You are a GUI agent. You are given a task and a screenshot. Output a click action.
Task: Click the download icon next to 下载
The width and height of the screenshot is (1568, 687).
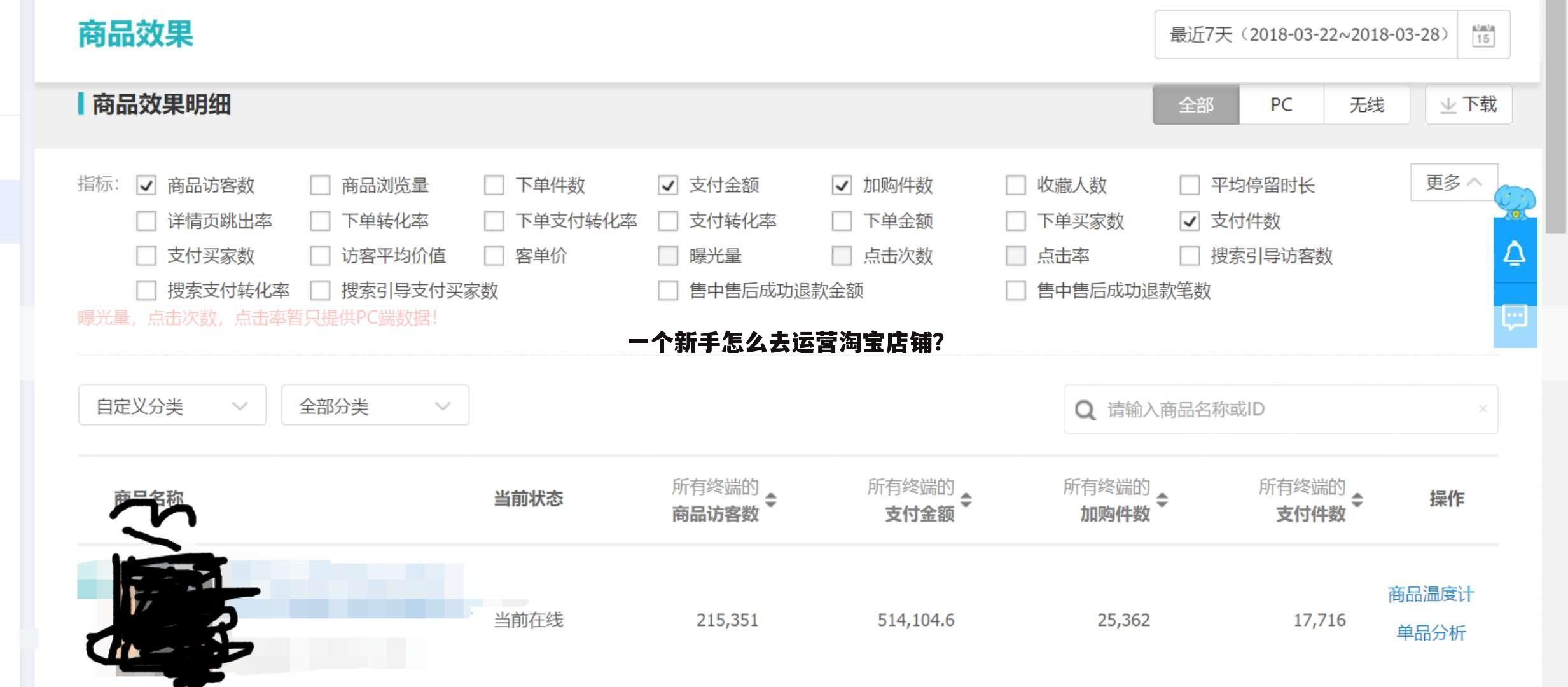click(x=1448, y=105)
